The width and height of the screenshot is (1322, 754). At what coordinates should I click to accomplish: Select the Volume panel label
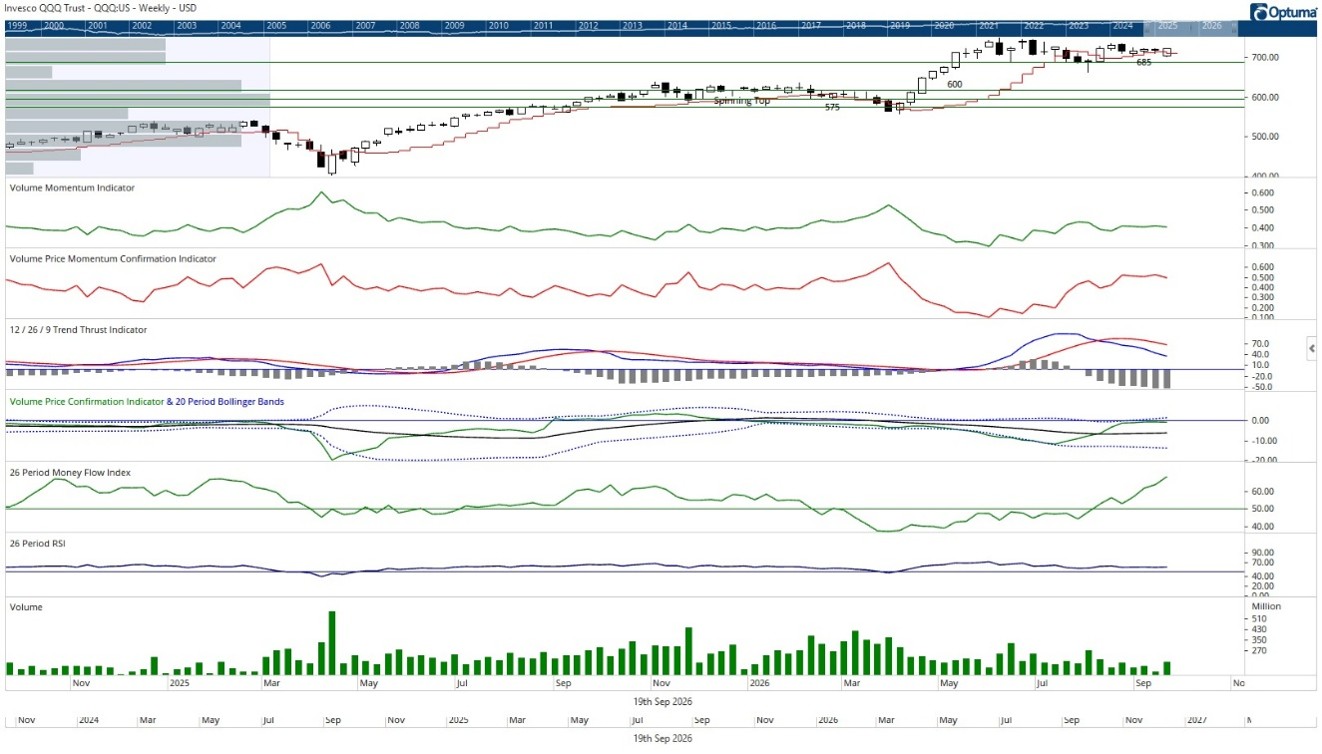click(x=26, y=607)
